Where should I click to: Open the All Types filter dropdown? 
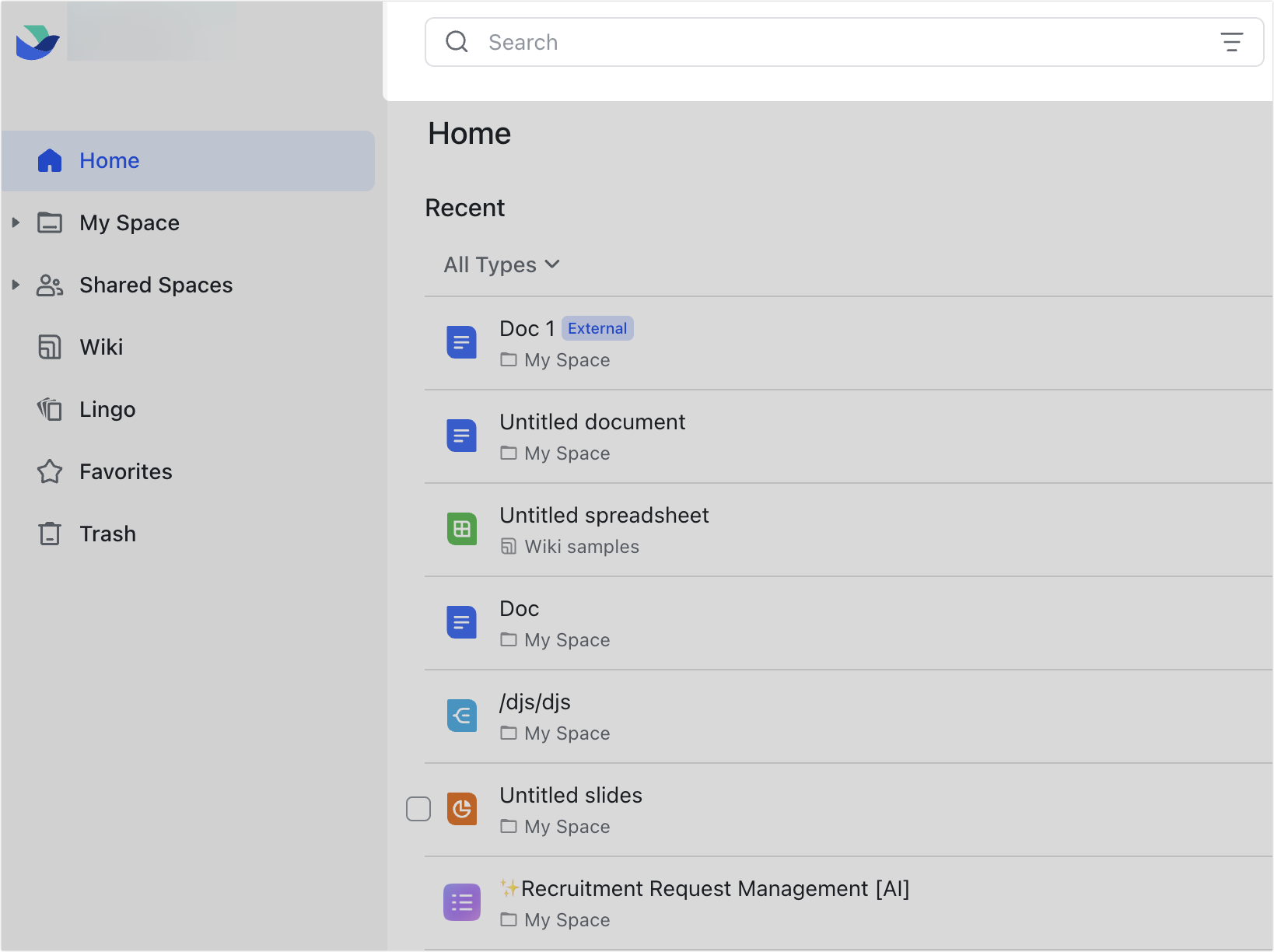(x=502, y=264)
